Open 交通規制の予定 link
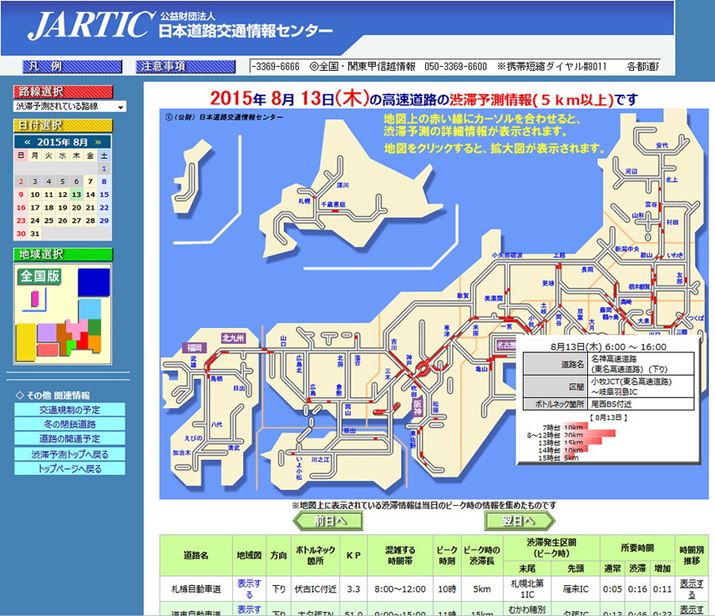715x616 pixels. coord(69,410)
